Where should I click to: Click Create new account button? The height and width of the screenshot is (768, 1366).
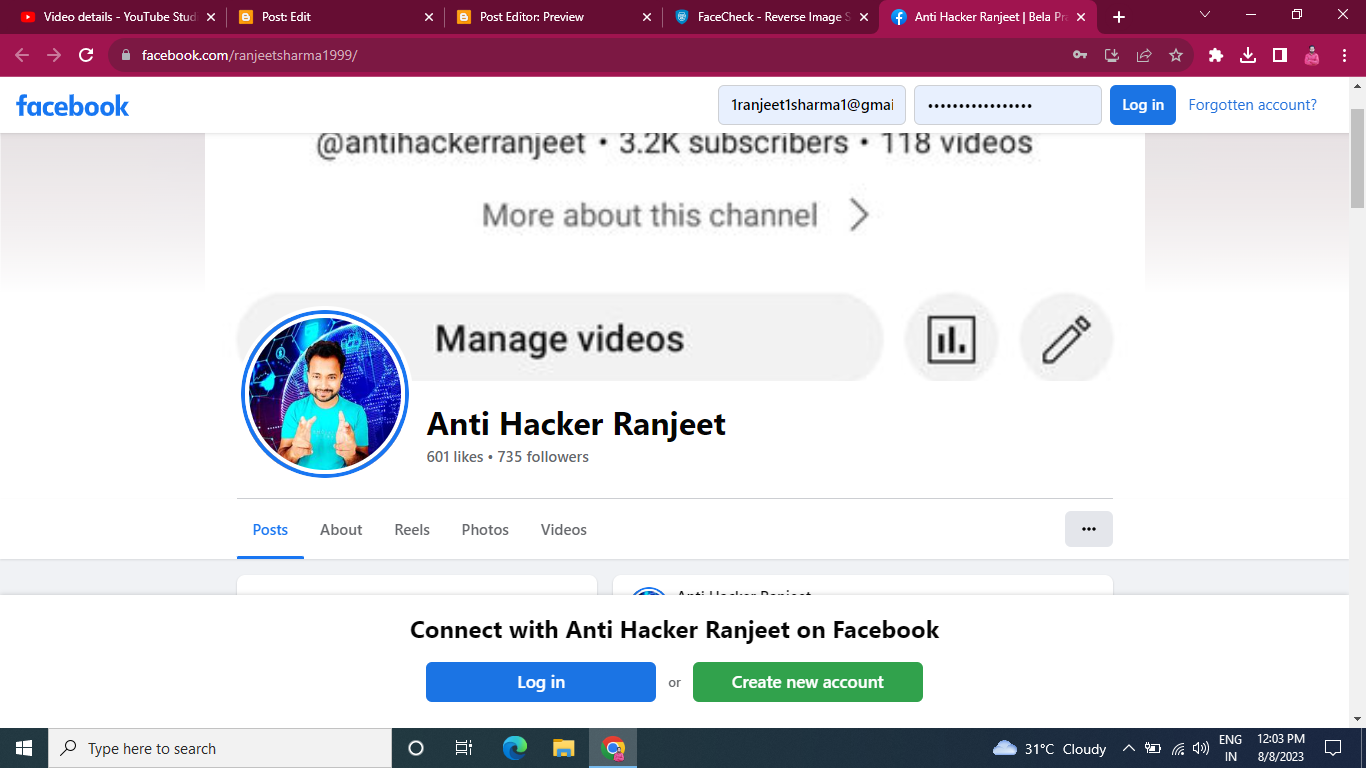click(808, 682)
